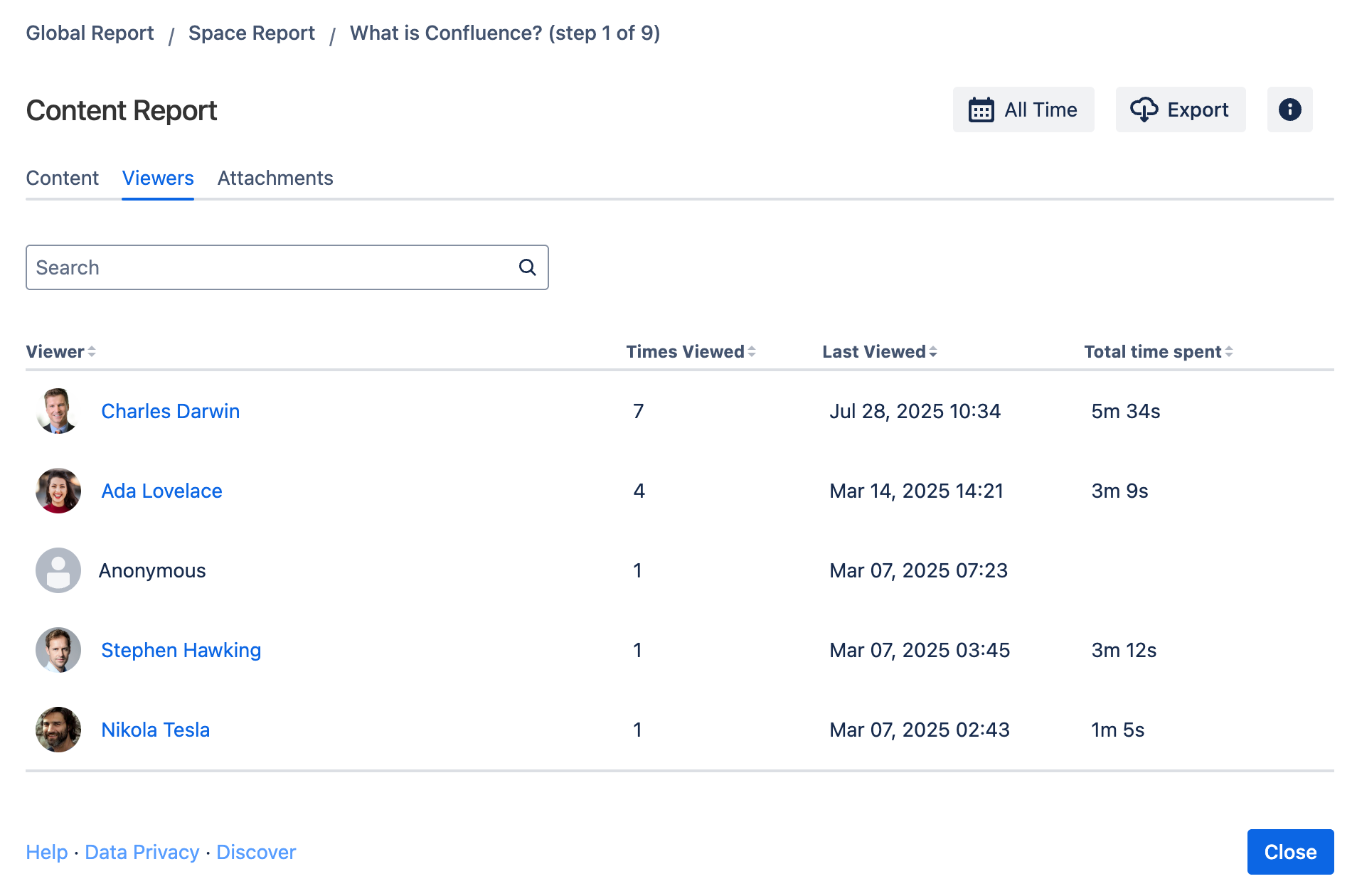
Task: Click the search magnifier icon
Action: click(x=527, y=267)
